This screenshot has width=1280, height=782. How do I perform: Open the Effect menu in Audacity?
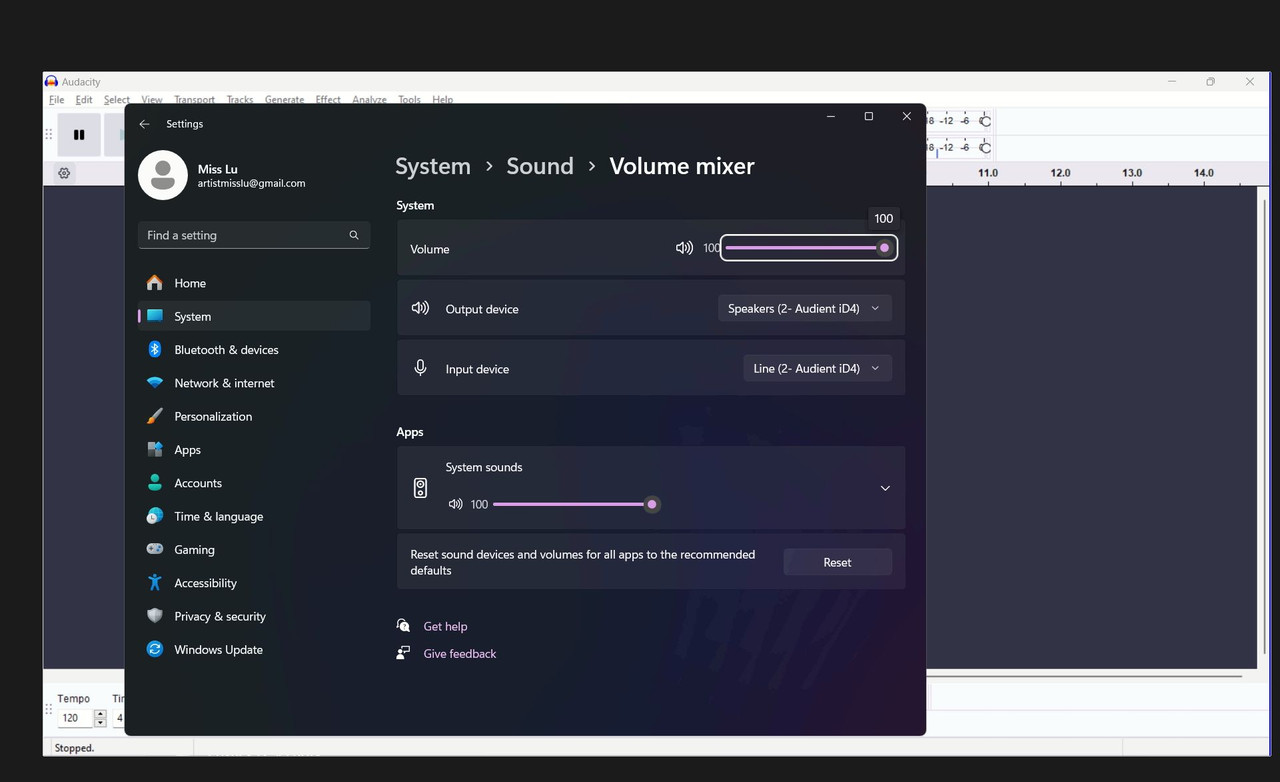point(328,100)
